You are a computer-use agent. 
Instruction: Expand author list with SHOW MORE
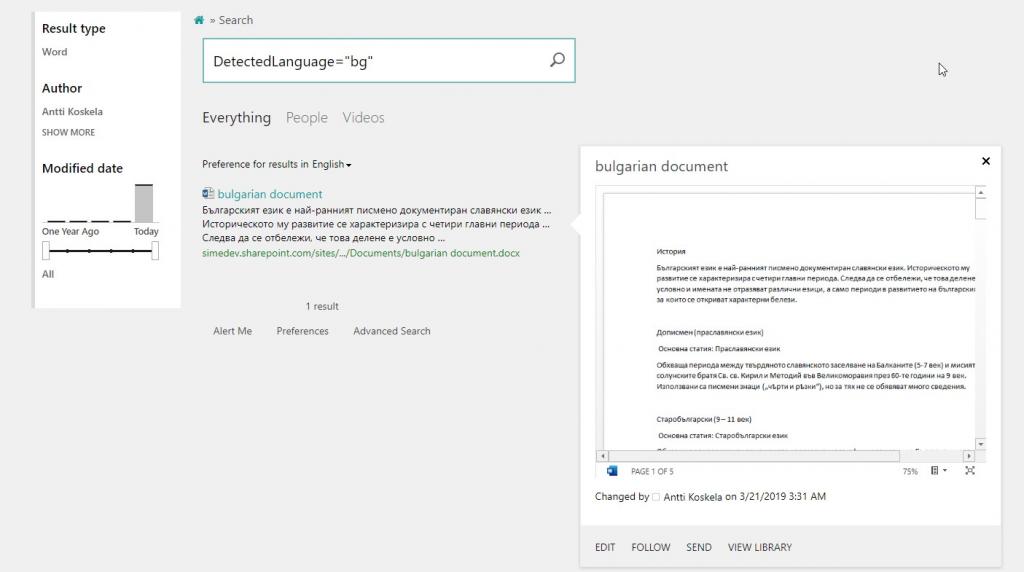[x=68, y=132]
